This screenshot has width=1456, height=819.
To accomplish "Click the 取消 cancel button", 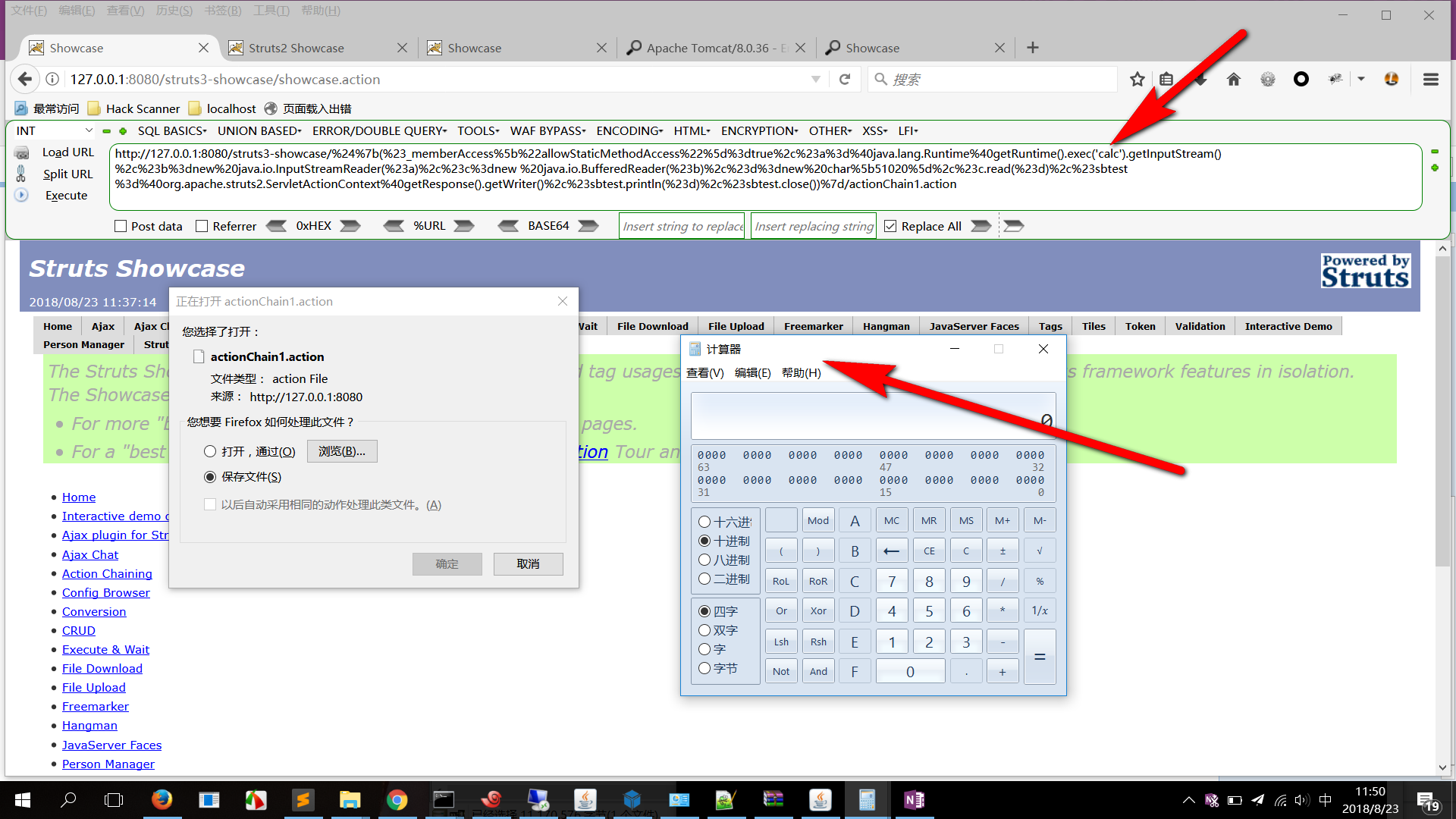I will (528, 563).
